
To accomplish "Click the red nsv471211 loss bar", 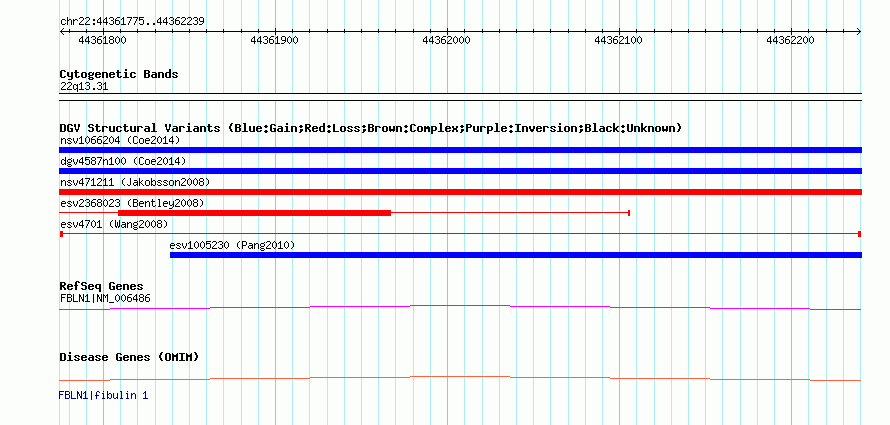I will (460, 192).
